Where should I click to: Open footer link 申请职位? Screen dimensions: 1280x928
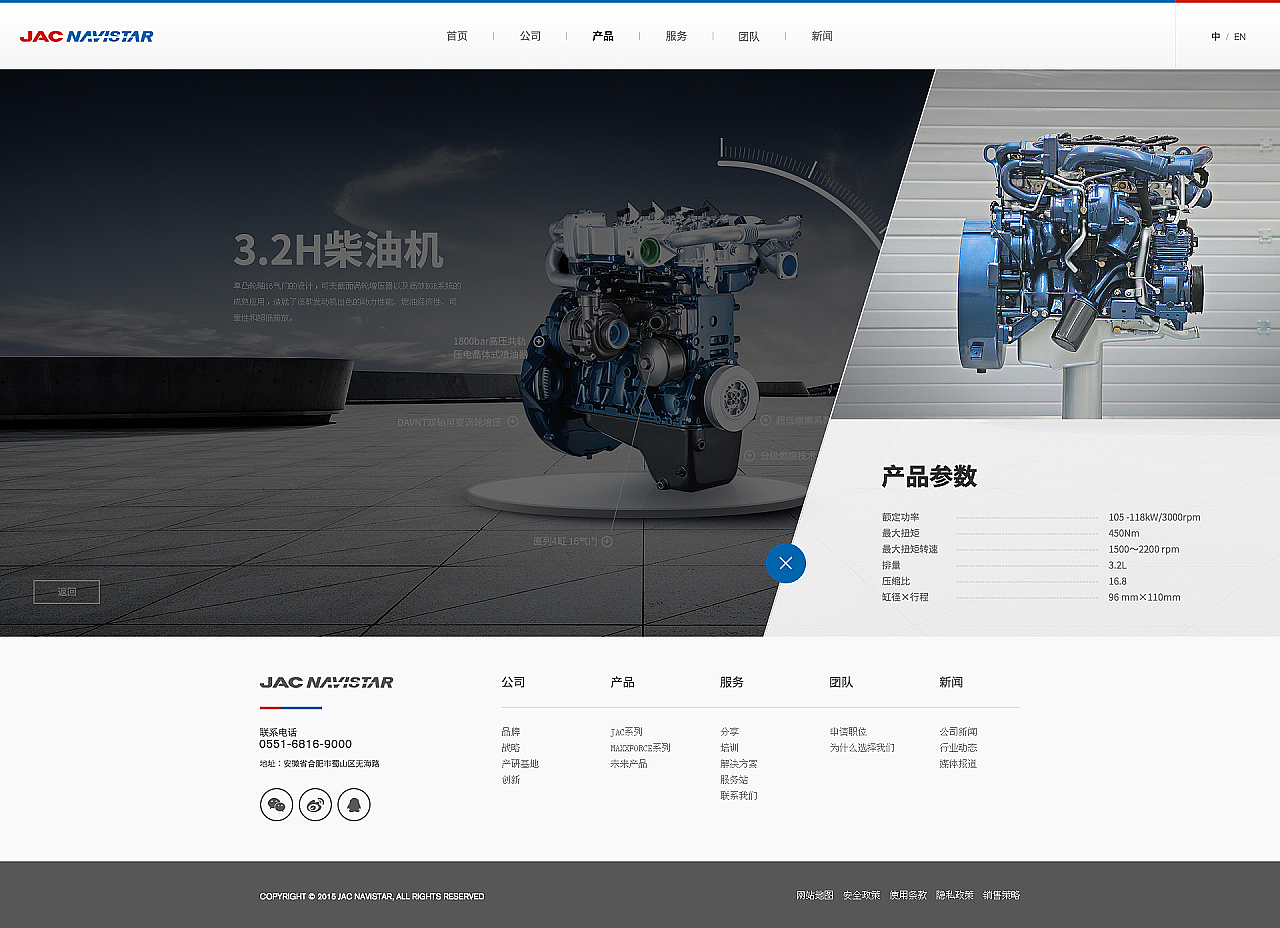pyautogui.click(x=848, y=732)
